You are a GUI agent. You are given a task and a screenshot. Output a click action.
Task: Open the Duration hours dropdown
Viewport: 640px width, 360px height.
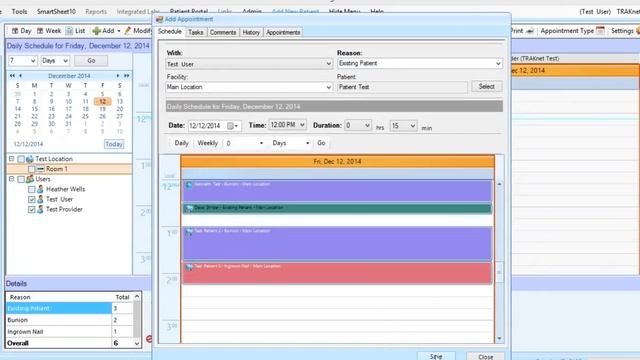coord(367,125)
